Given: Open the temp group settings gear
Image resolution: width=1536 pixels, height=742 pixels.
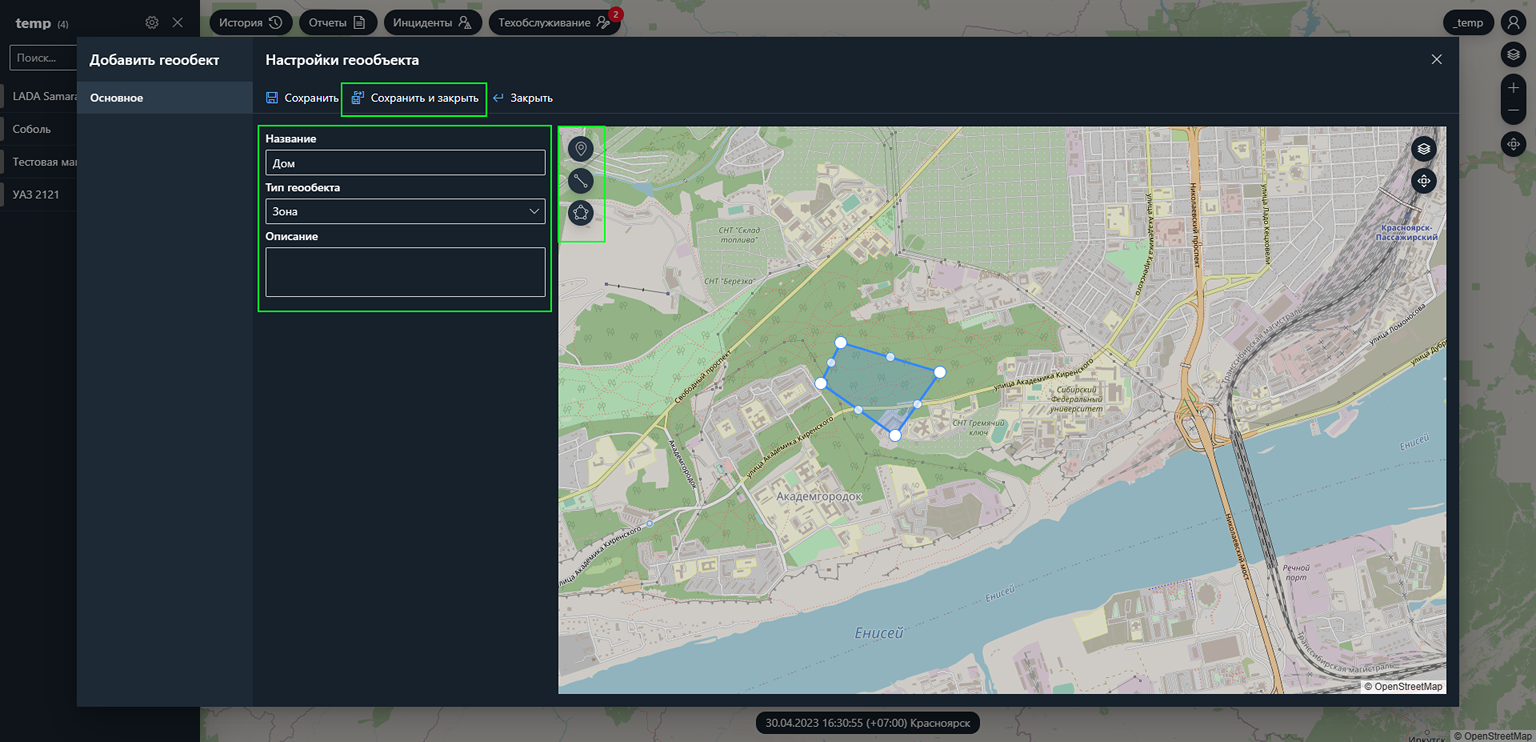Looking at the screenshot, I should (152, 23).
